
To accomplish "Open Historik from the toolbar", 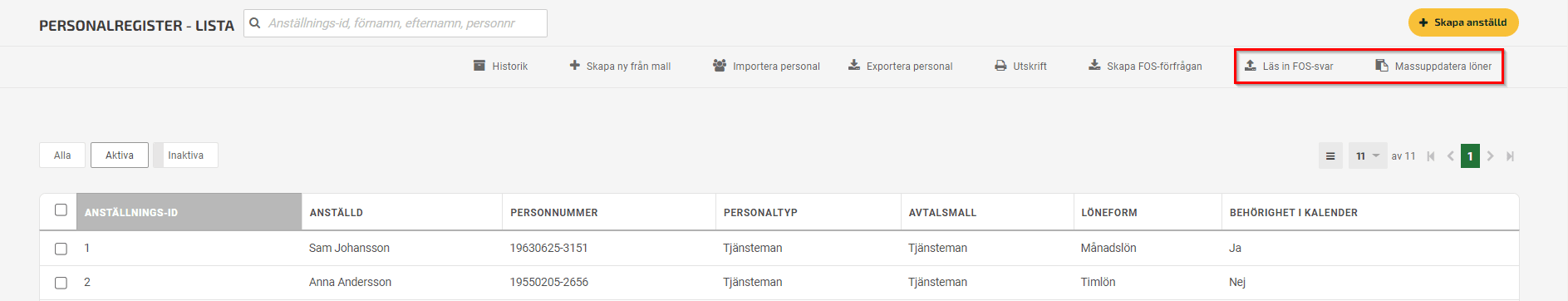I will [500, 66].
